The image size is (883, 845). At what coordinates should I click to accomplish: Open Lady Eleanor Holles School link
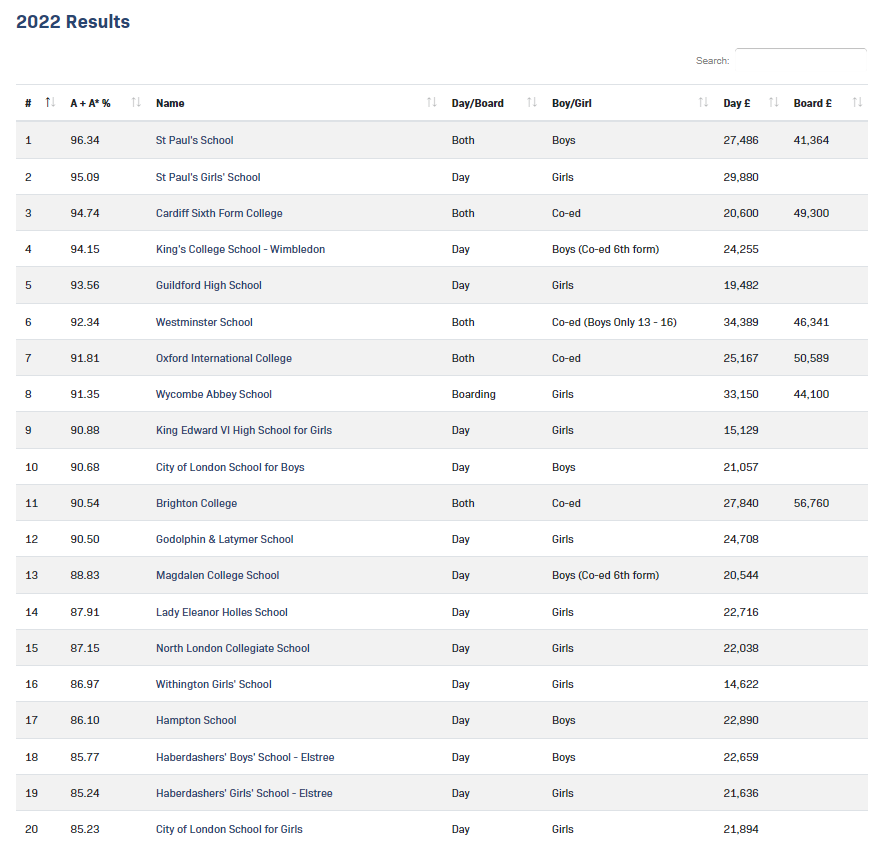[x=222, y=613]
